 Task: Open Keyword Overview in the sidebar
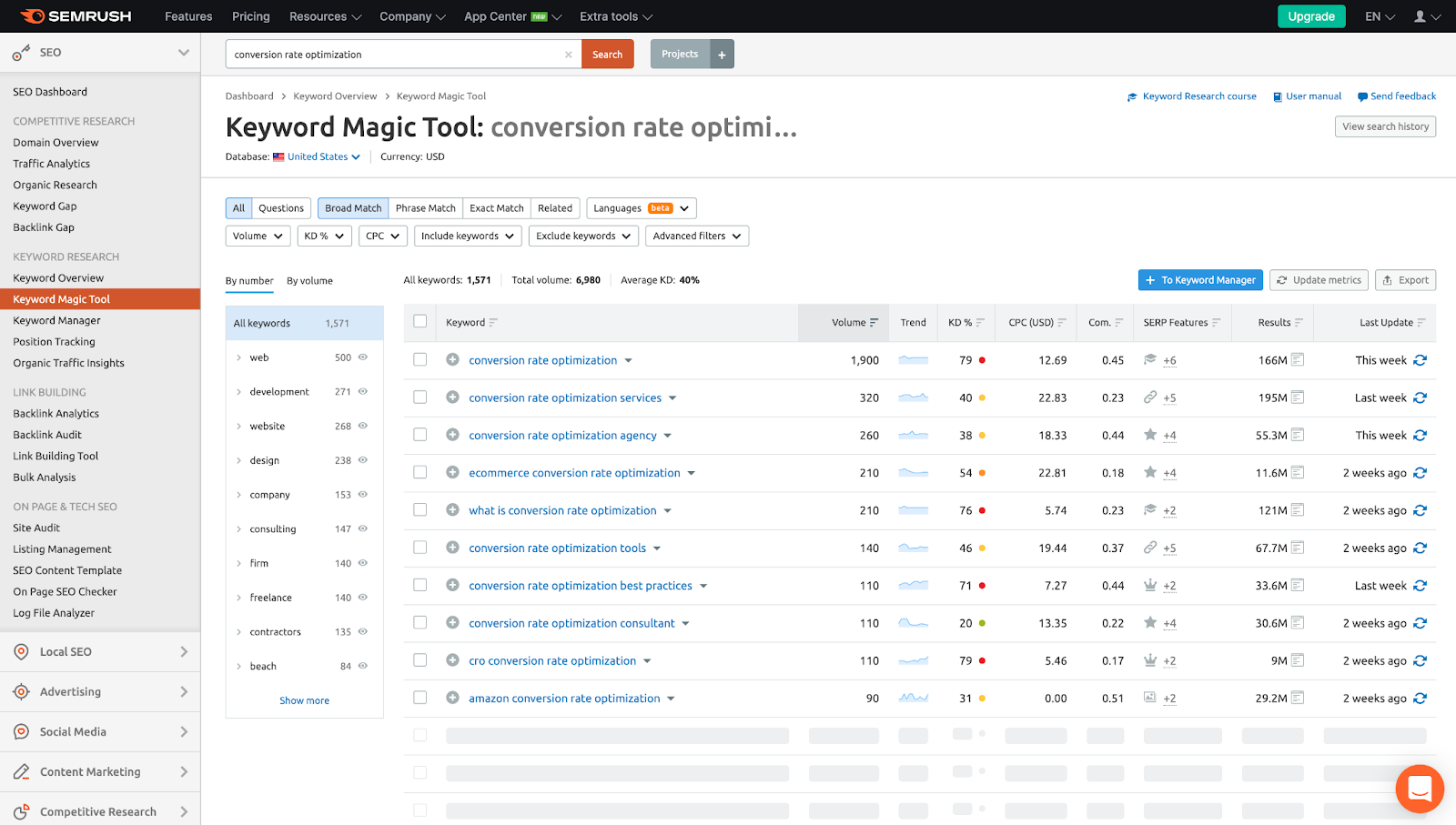tap(58, 278)
